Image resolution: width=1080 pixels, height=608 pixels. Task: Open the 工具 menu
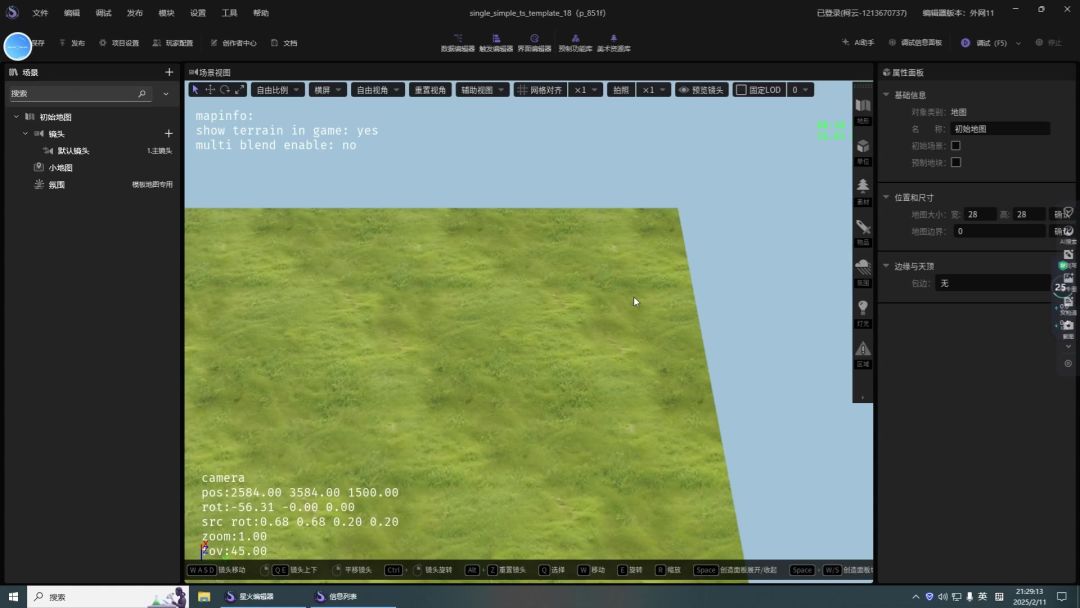(x=229, y=13)
